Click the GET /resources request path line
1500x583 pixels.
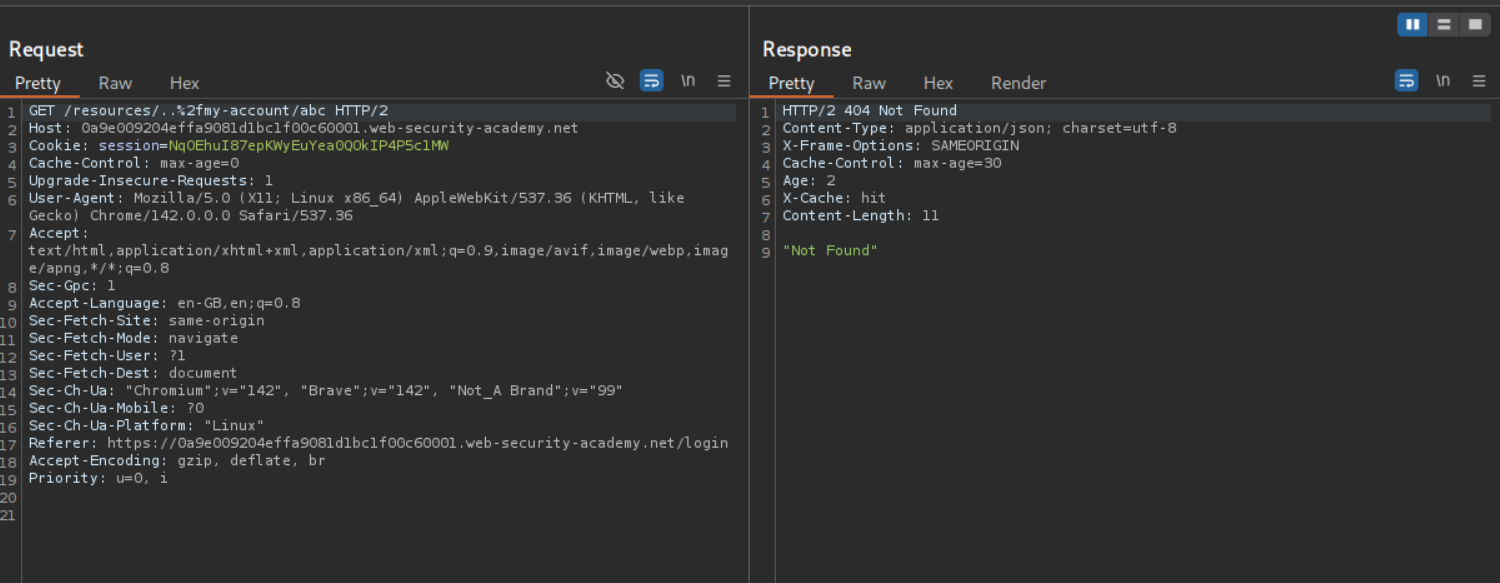[x=208, y=111]
